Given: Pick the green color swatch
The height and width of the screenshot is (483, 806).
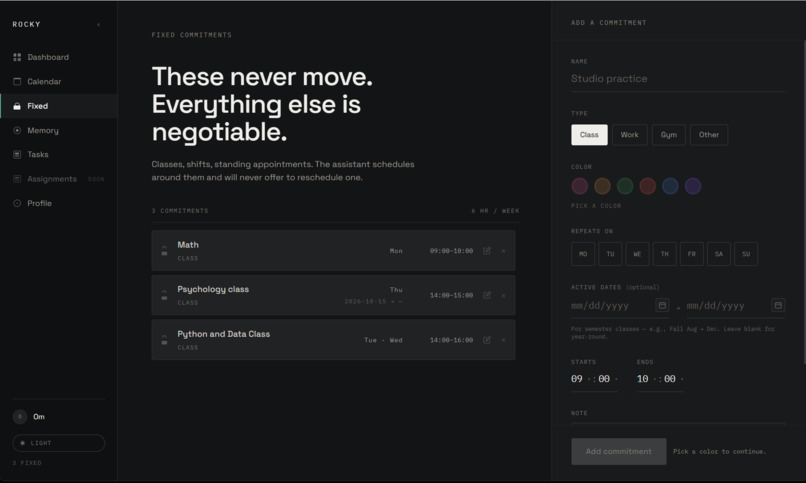Looking at the screenshot, I should tap(625, 186).
